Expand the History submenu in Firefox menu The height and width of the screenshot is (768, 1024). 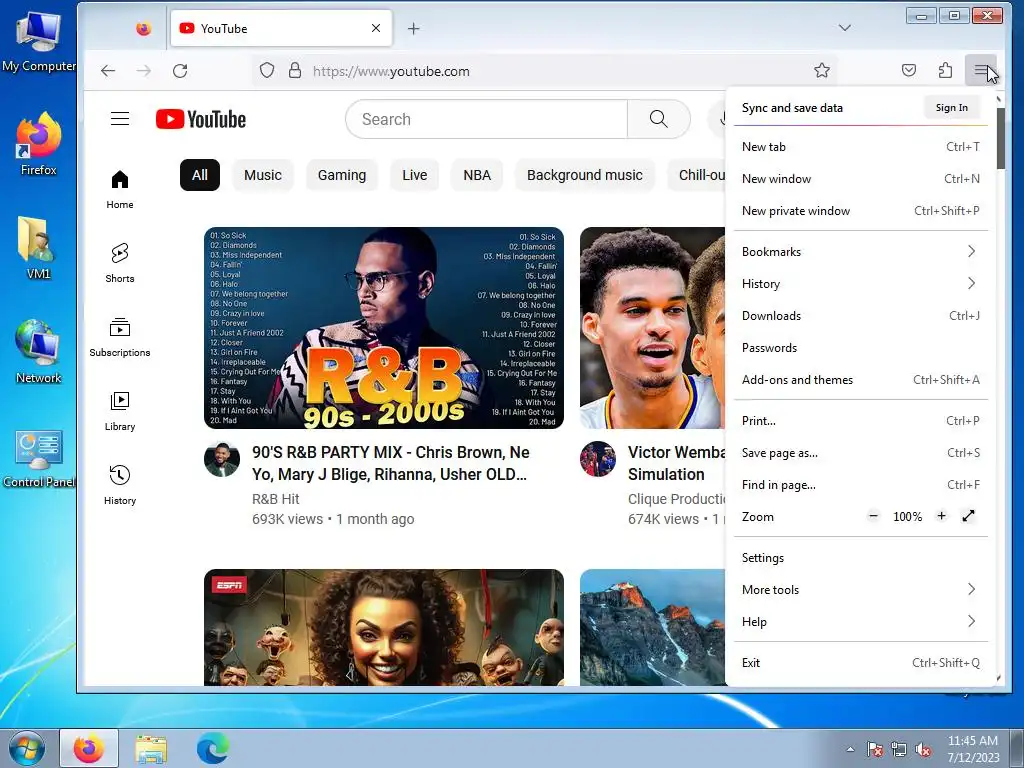tap(861, 283)
